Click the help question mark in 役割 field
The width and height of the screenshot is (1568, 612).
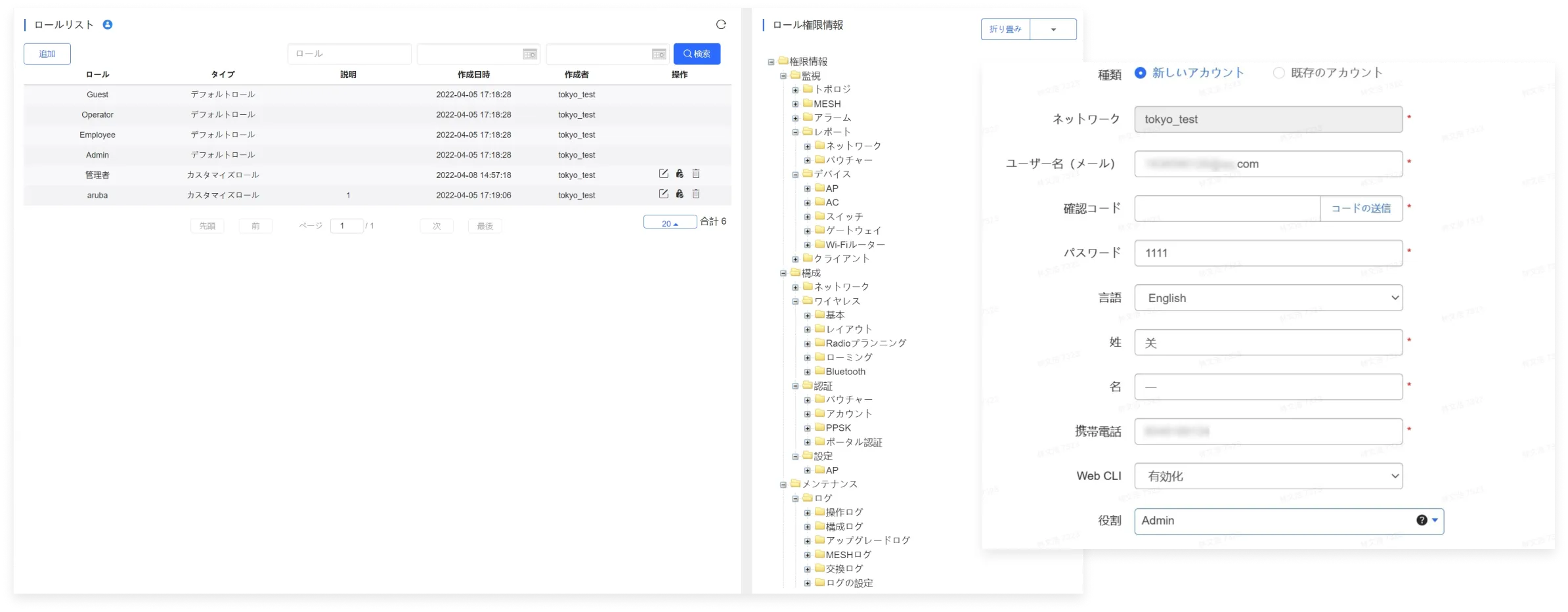point(1422,520)
